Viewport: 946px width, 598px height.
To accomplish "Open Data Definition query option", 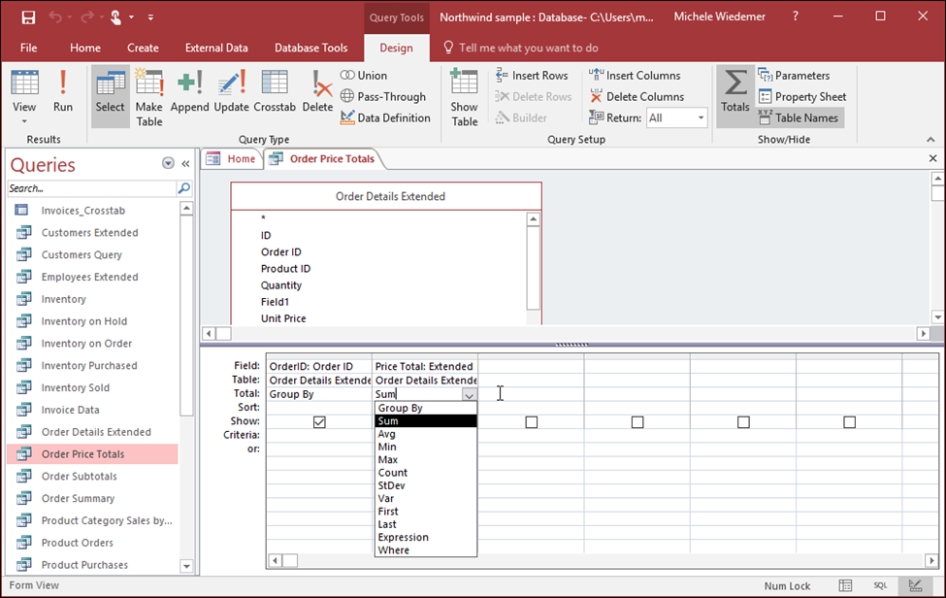I will coord(386,118).
